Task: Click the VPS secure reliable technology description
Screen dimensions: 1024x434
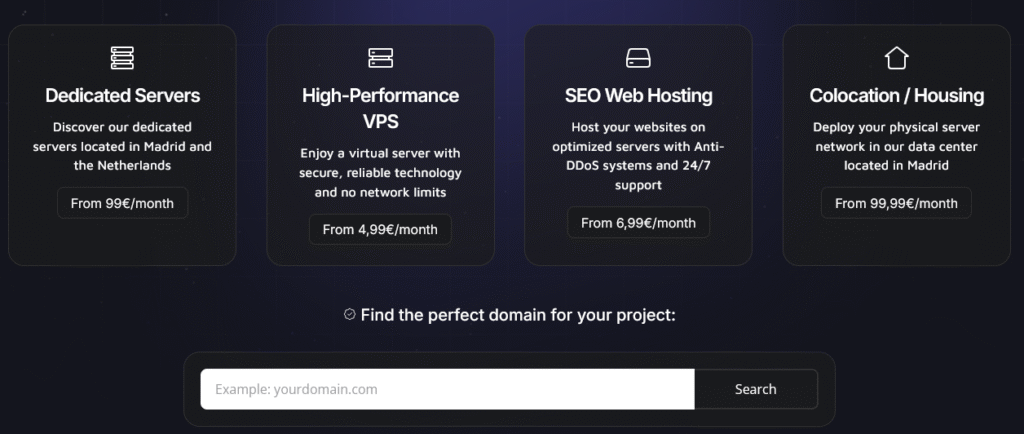Action: (x=380, y=172)
